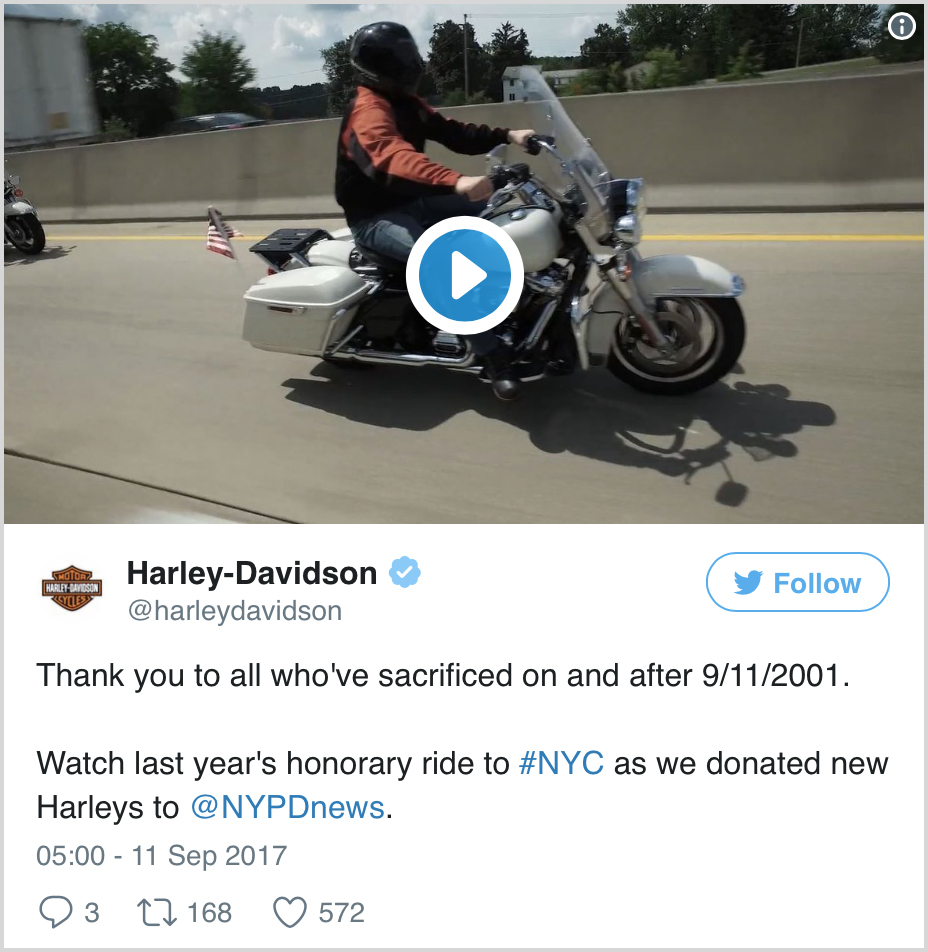Like the tweet with heart icon
This screenshot has height=952, width=928.
point(290,913)
